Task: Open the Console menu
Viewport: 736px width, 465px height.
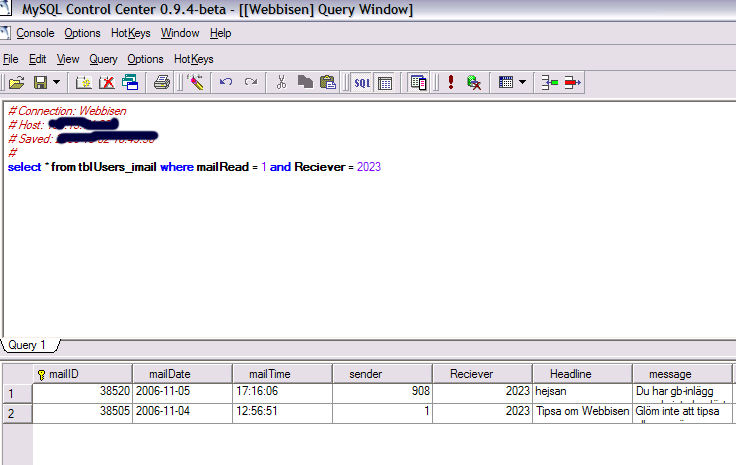Action: (35, 33)
